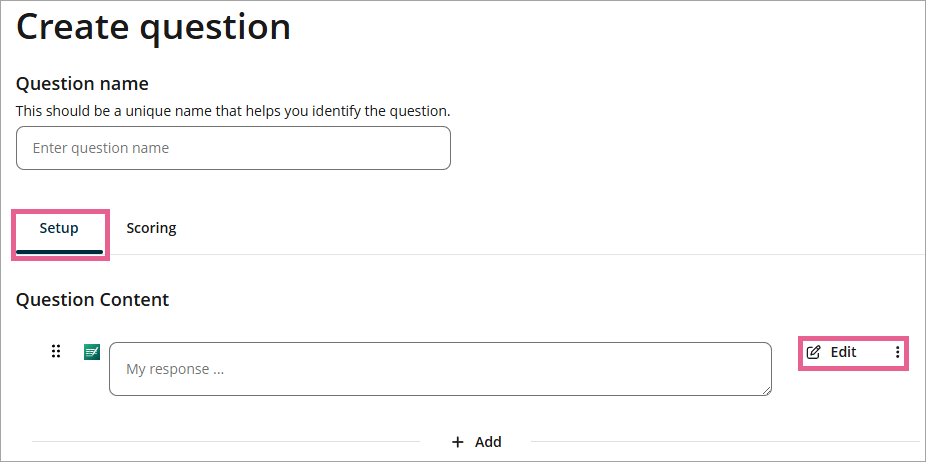This screenshot has width=926, height=462.
Task: Click the Question name label
Action: [x=82, y=83]
